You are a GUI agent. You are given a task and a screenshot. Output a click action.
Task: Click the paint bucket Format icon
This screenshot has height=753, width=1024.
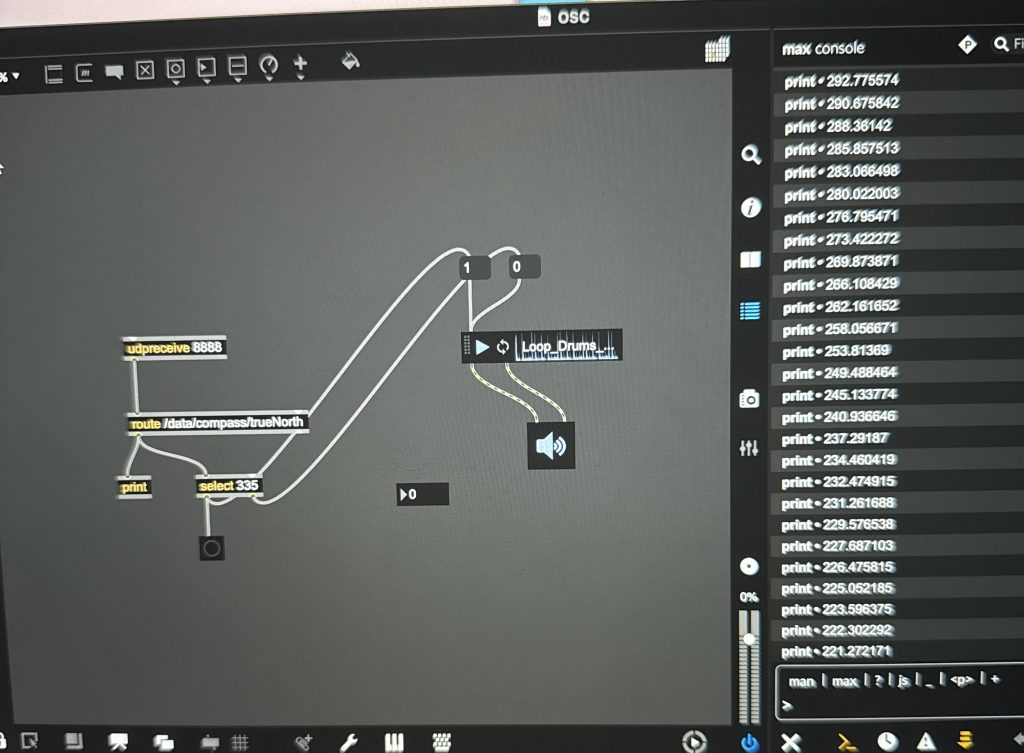[x=350, y=62]
